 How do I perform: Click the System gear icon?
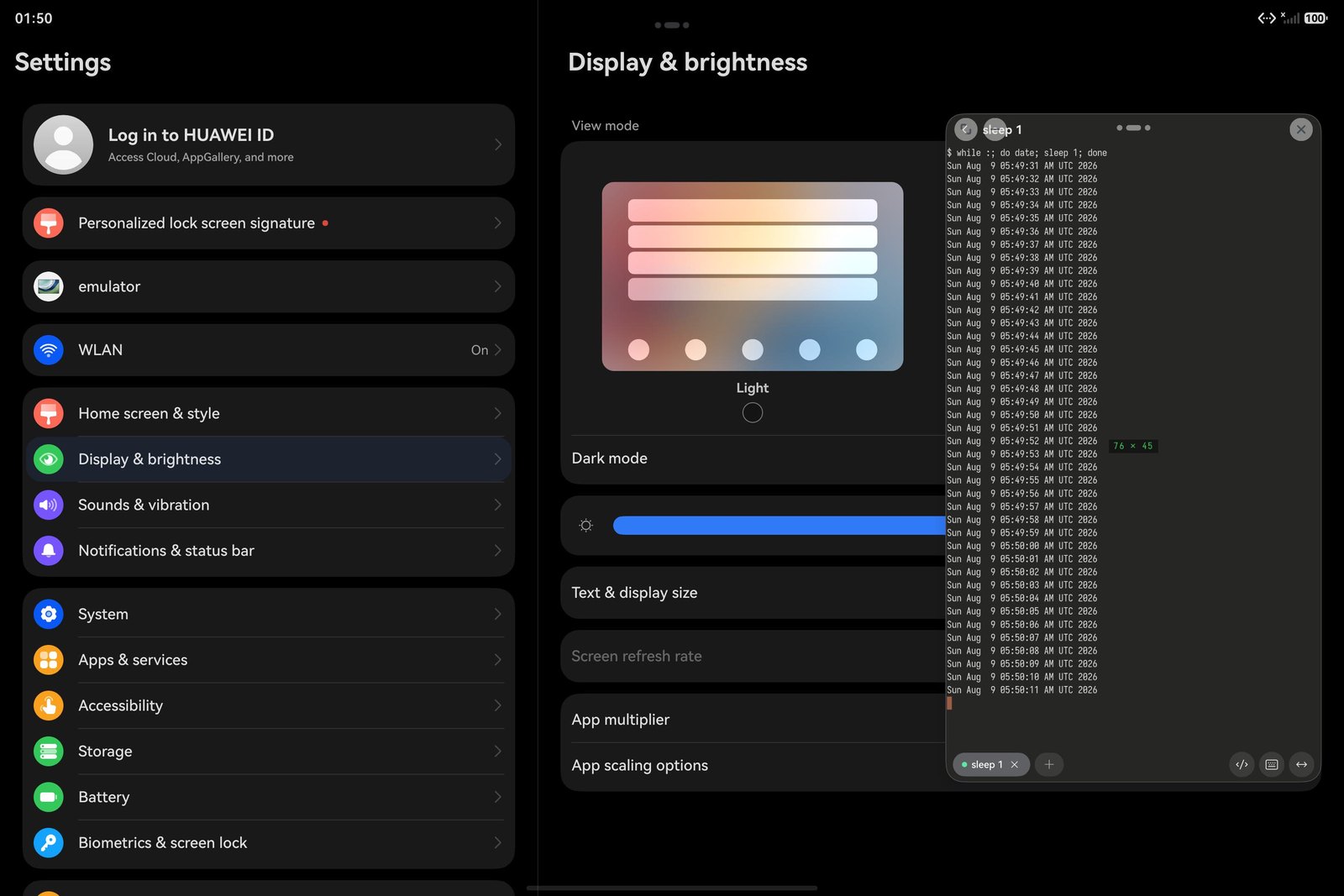pos(49,614)
